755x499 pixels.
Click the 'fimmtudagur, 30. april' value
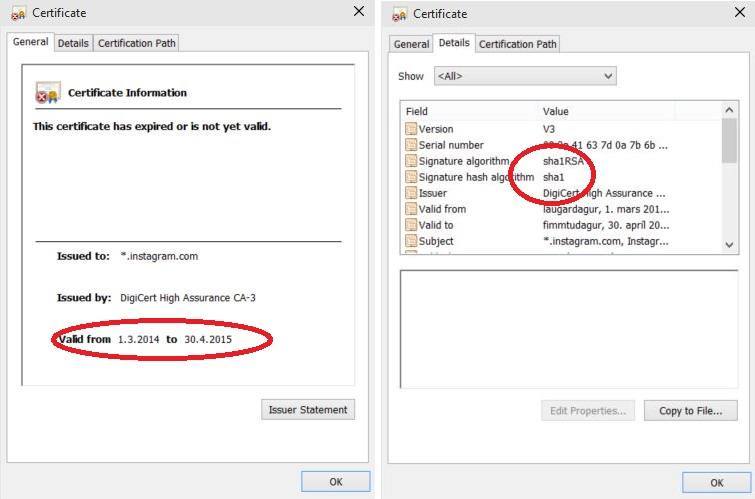pos(606,225)
